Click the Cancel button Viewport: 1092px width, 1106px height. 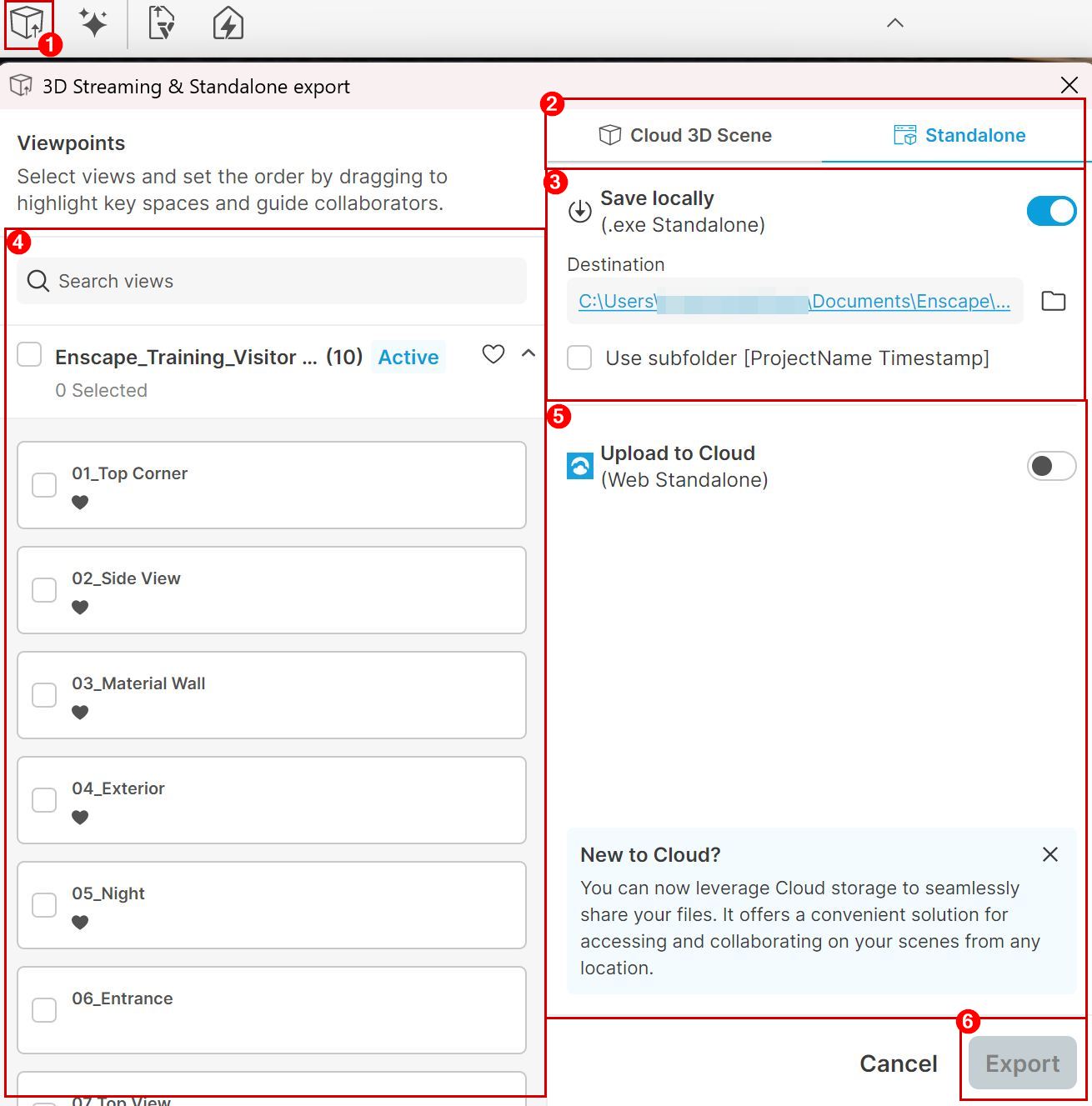(x=899, y=1063)
